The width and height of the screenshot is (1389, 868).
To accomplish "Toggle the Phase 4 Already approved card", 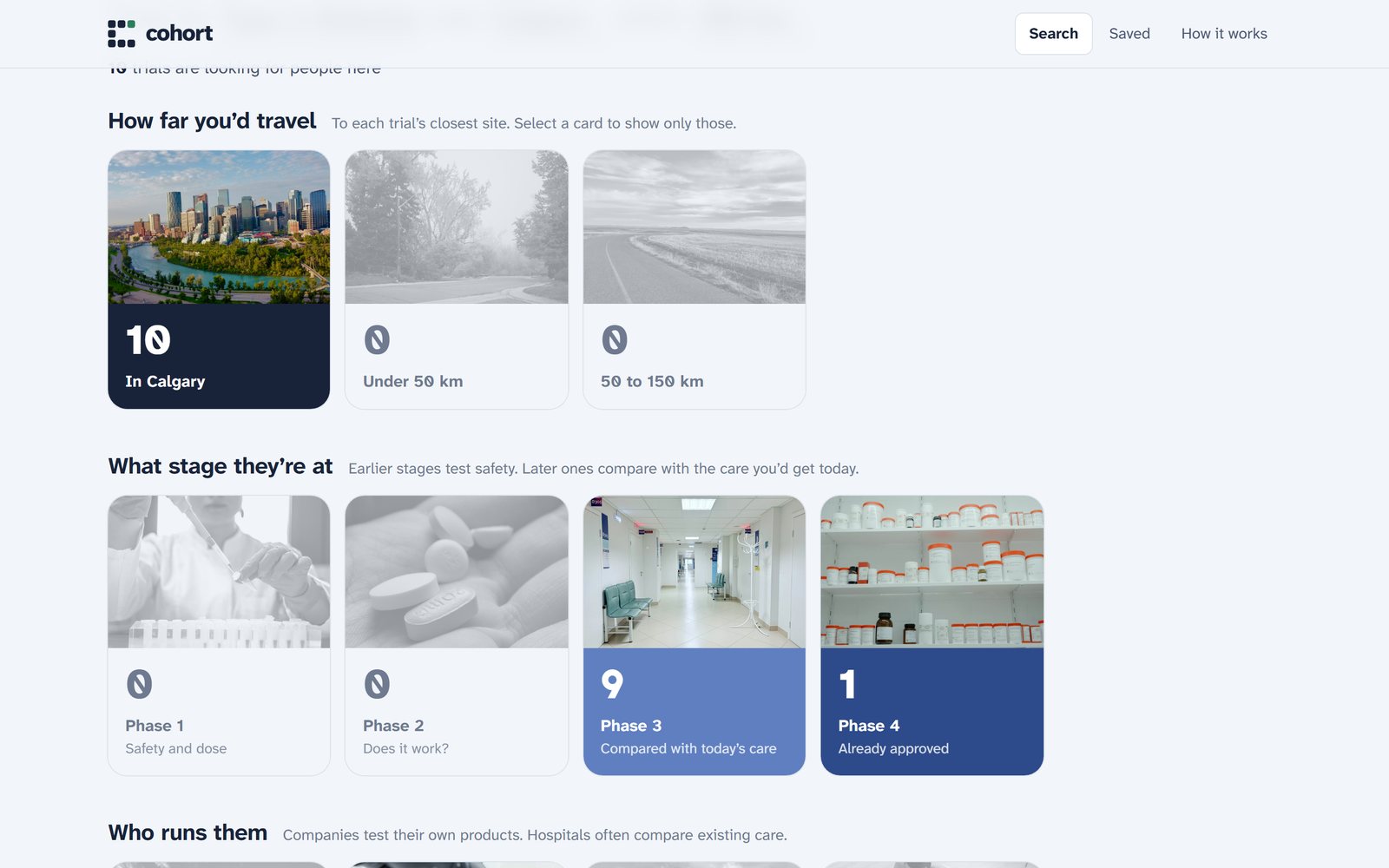I will pyautogui.click(x=932, y=635).
